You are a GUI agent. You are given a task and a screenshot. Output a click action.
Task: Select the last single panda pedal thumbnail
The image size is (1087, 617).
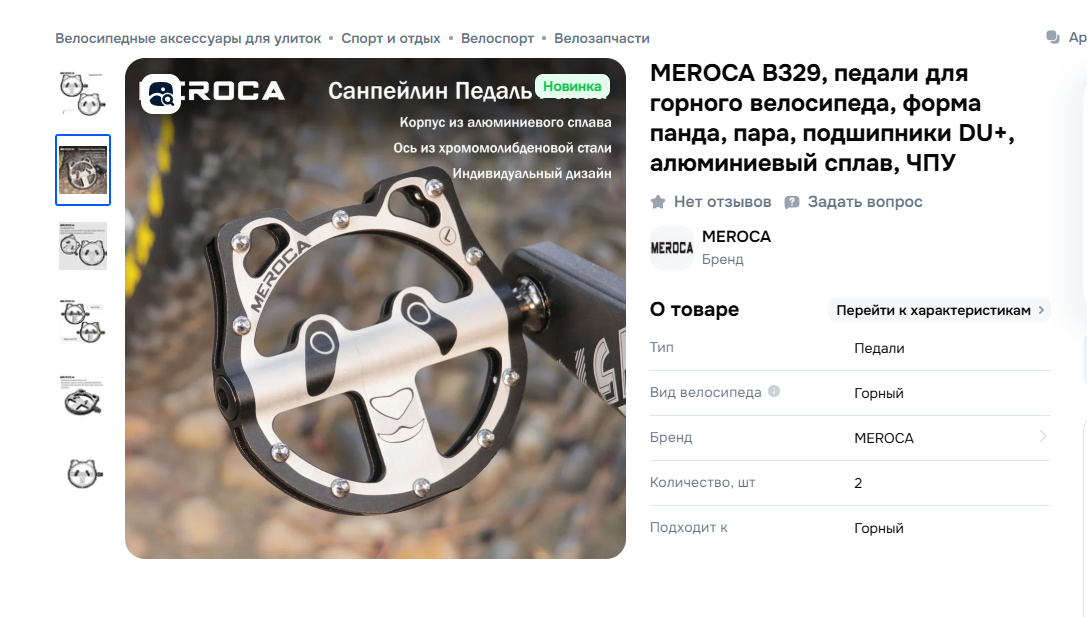(83, 475)
